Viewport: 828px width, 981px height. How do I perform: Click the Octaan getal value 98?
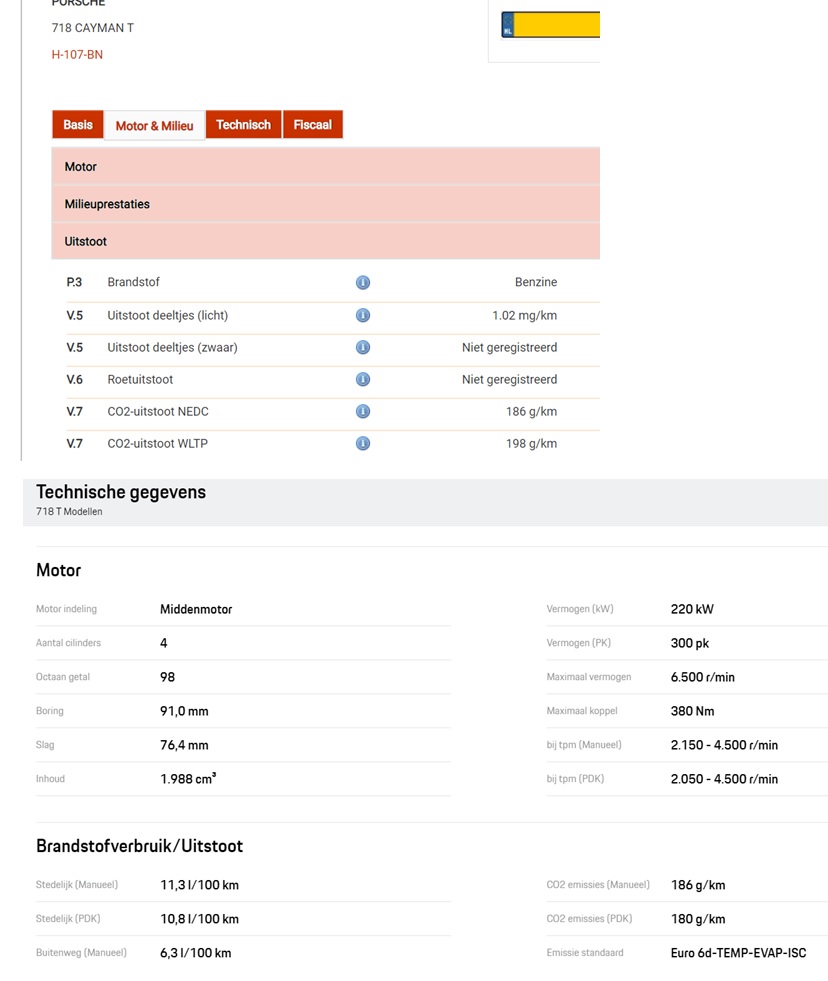(x=167, y=677)
